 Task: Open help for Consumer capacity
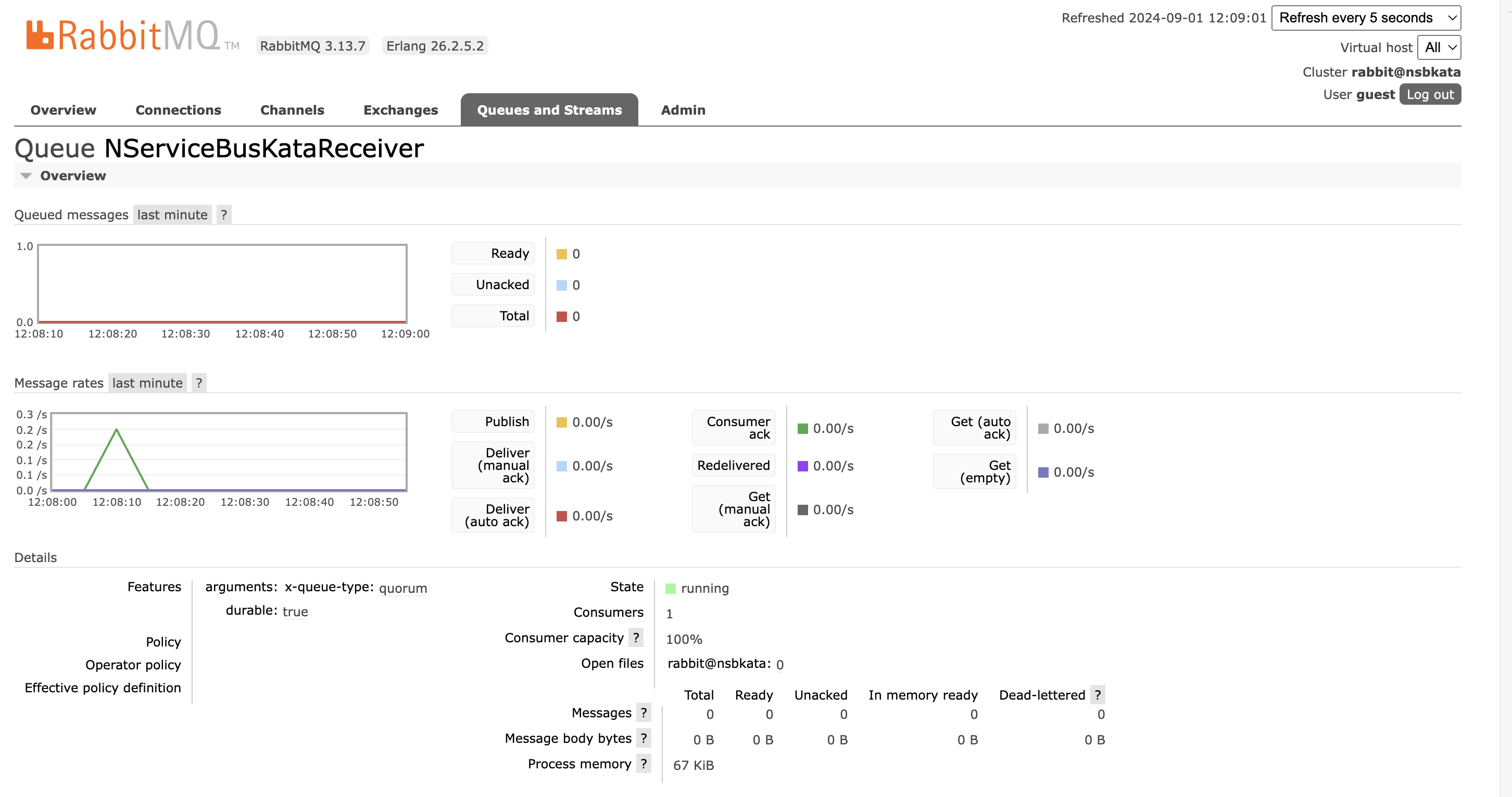point(637,638)
